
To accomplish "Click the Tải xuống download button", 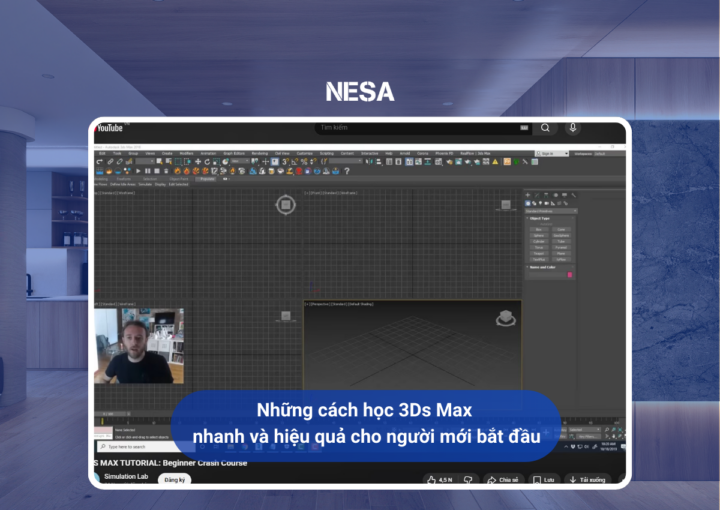I will click(588, 480).
